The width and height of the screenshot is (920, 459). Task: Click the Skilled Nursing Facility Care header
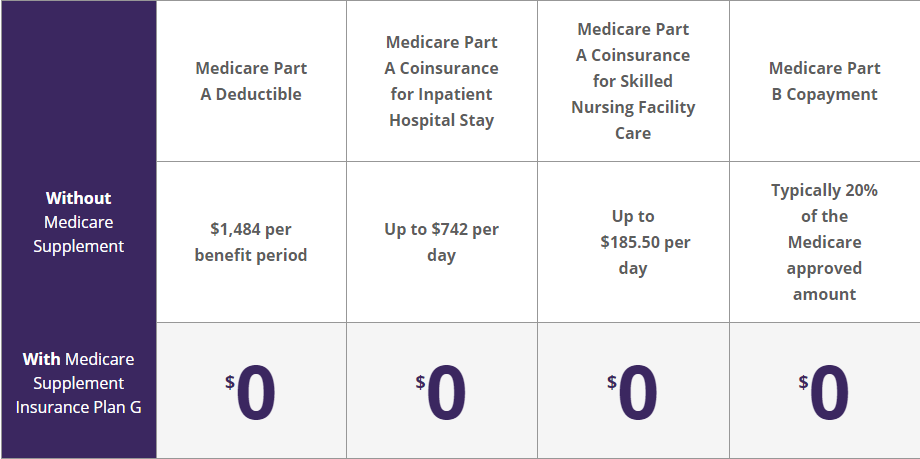click(x=633, y=81)
